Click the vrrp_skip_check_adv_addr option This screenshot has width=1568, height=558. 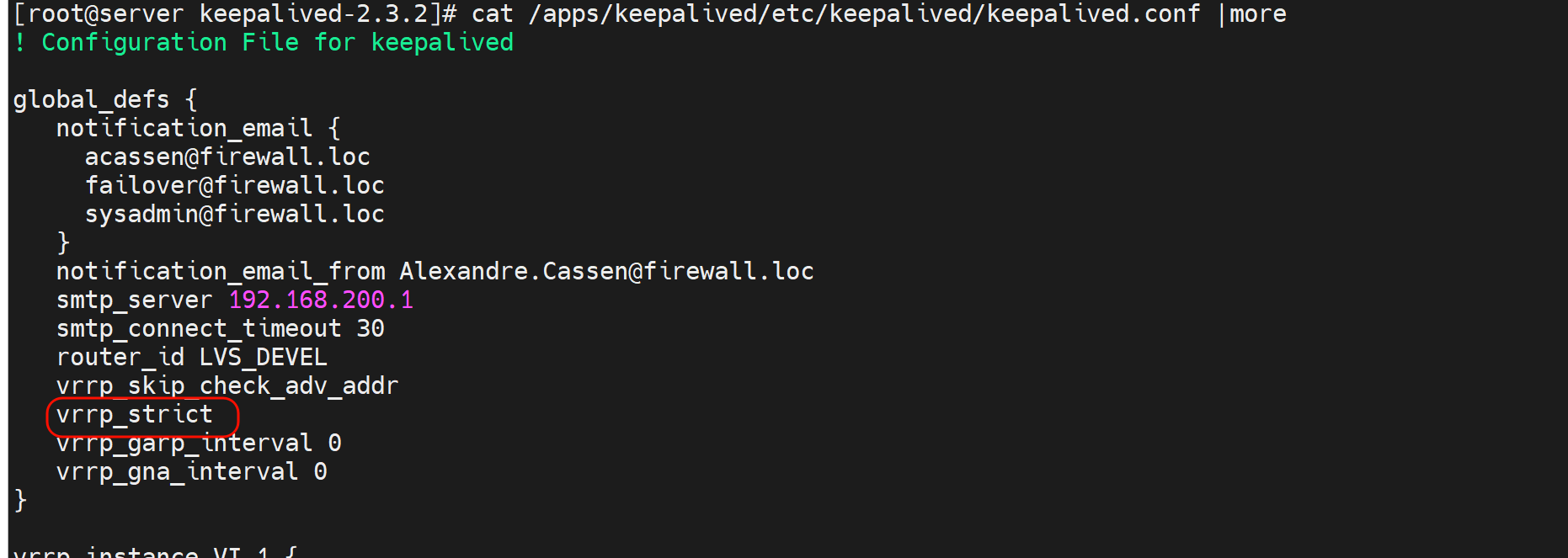point(227,386)
